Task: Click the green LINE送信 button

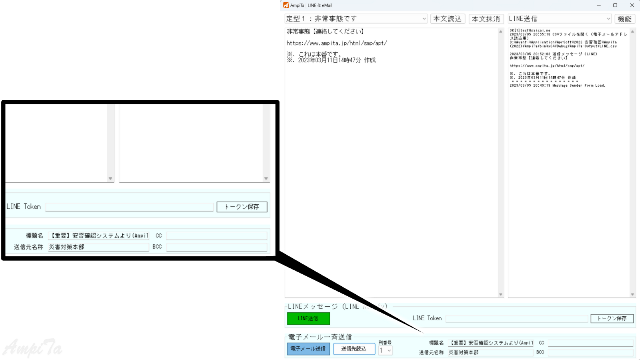Action: [308, 318]
